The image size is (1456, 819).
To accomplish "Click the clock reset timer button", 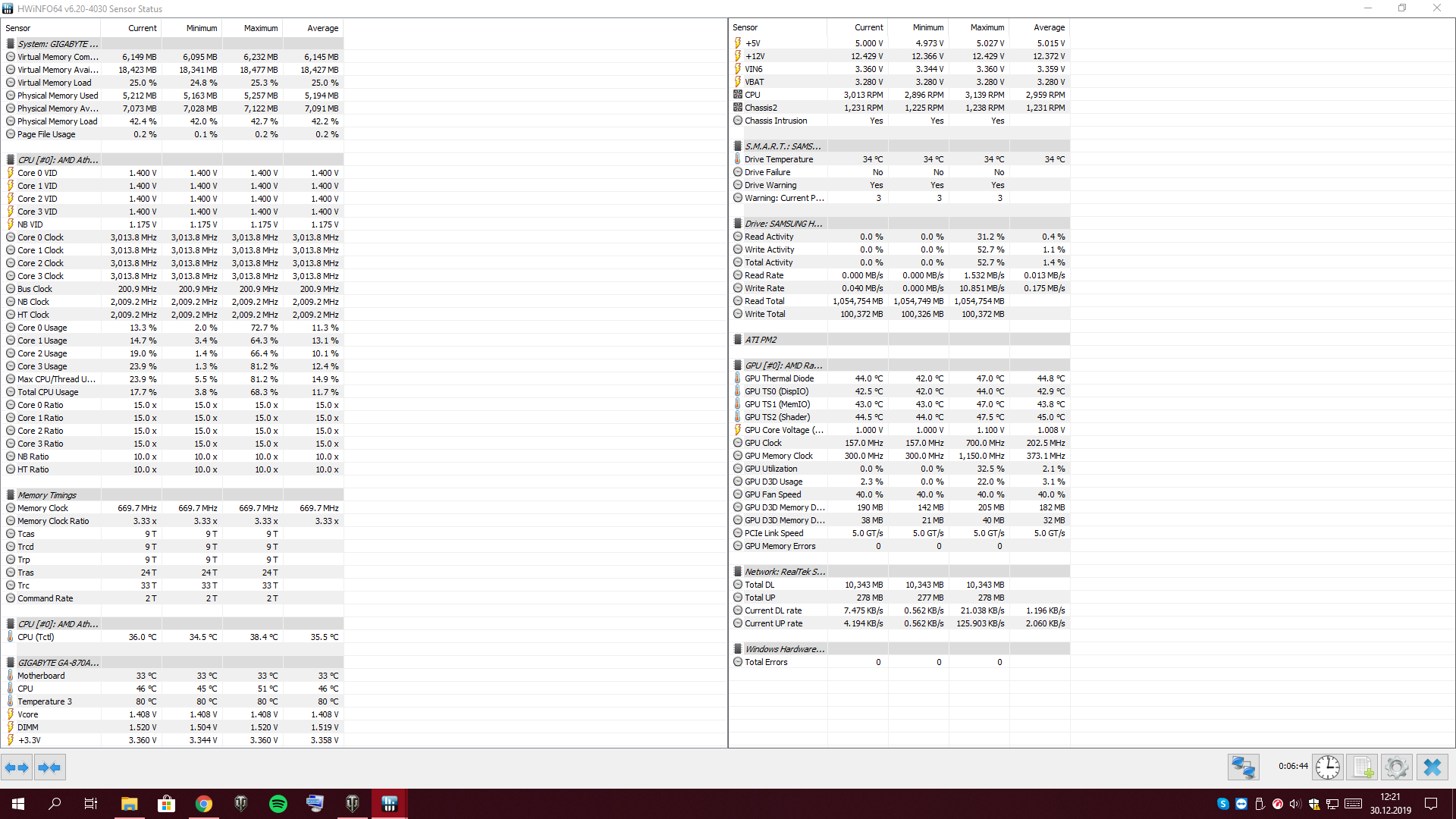I will pyautogui.click(x=1327, y=767).
